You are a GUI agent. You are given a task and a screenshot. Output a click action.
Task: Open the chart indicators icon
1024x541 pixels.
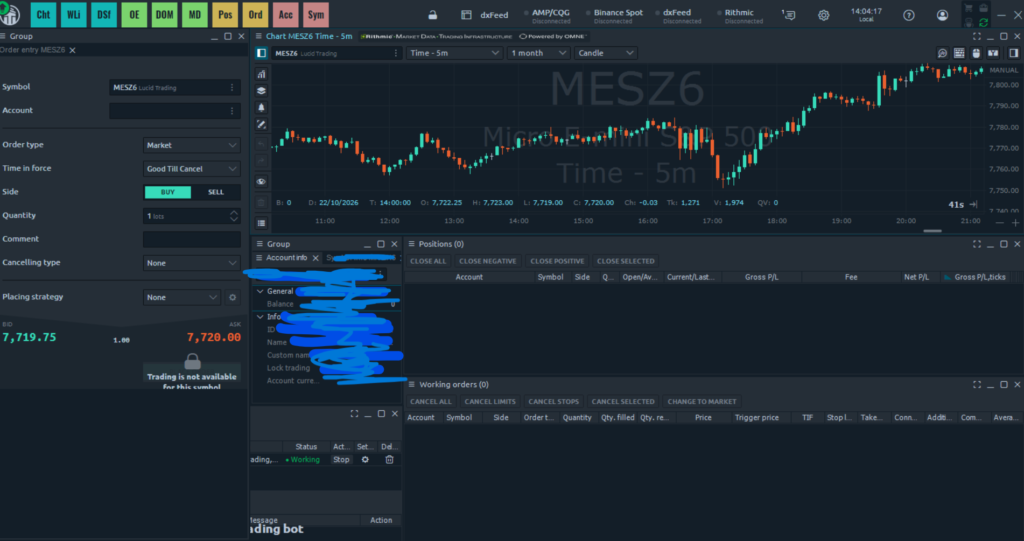261,74
